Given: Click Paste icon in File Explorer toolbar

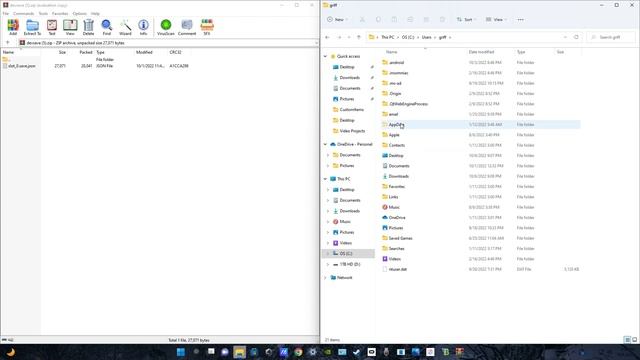Looking at the screenshot, I should 394,20.
